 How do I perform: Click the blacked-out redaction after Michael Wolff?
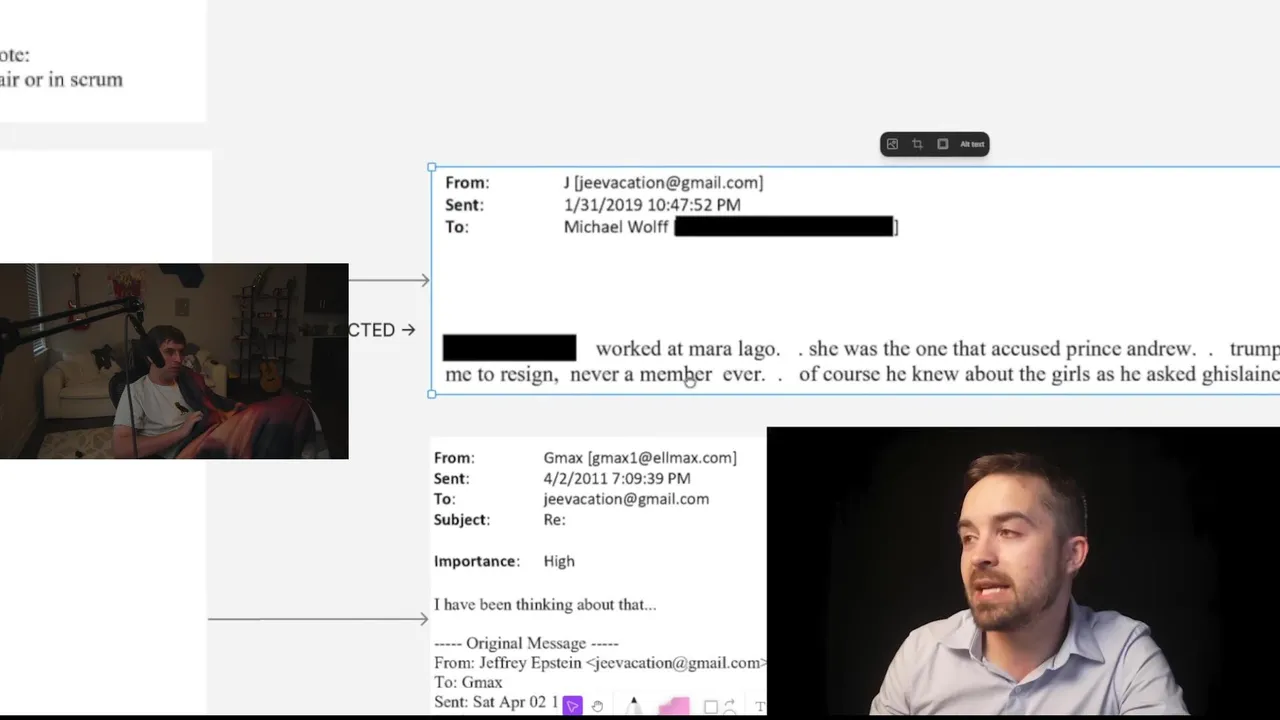coord(784,227)
